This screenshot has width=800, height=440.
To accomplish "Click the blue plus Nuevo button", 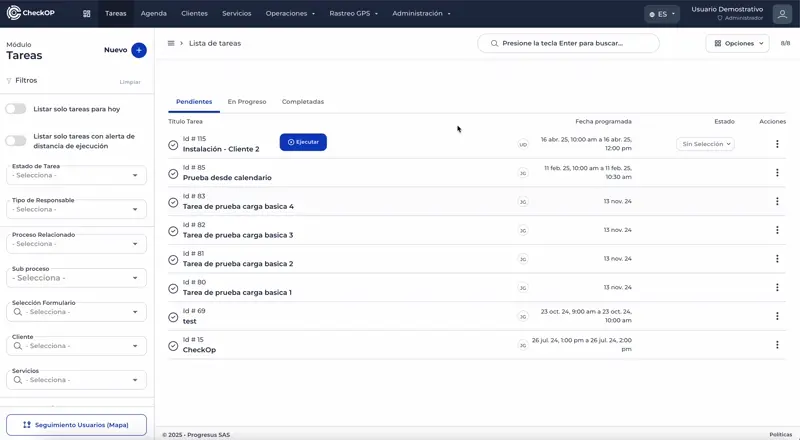I will [x=139, y=50].
